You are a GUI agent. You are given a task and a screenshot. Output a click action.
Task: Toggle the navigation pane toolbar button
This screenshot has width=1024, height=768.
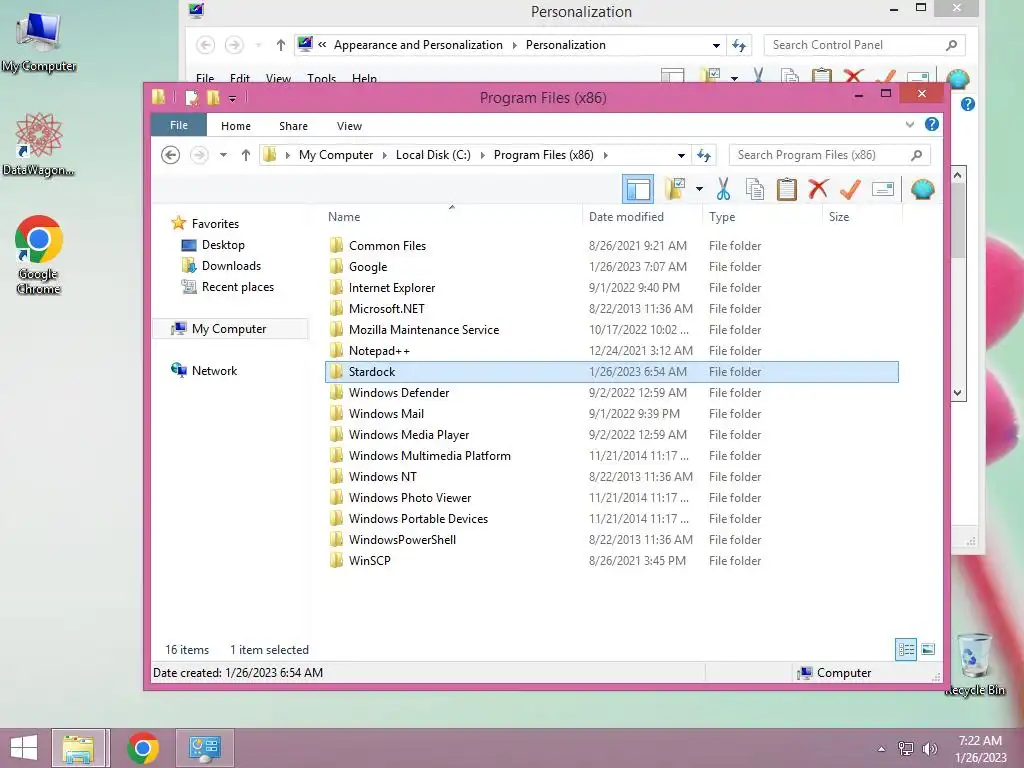(x=637, y=189)
